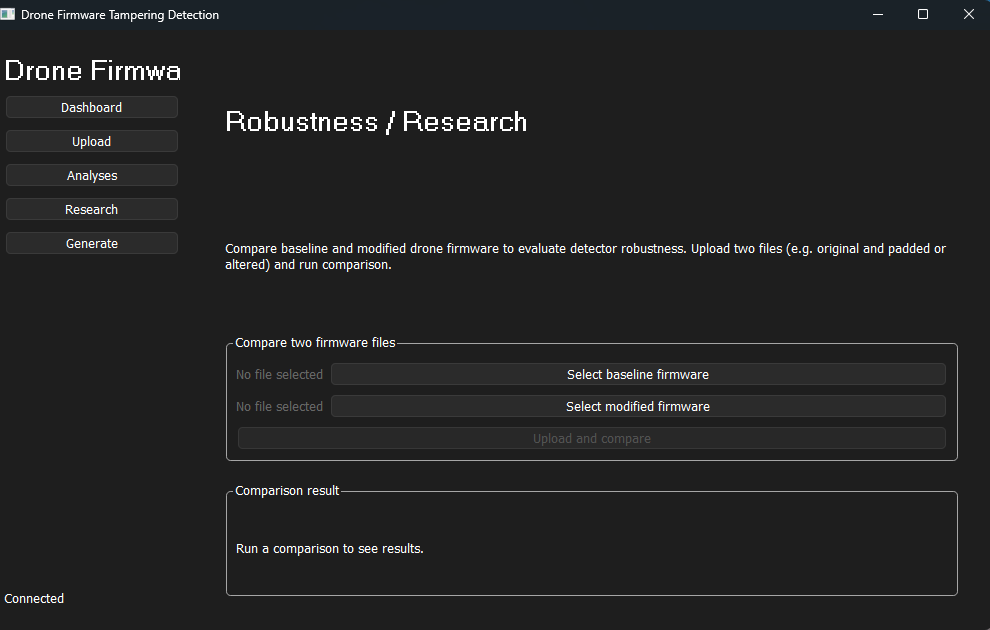This screenshot has width=990, height=630.
Task: Click the Drone Firmware app title text
Action: pos(93,70)
